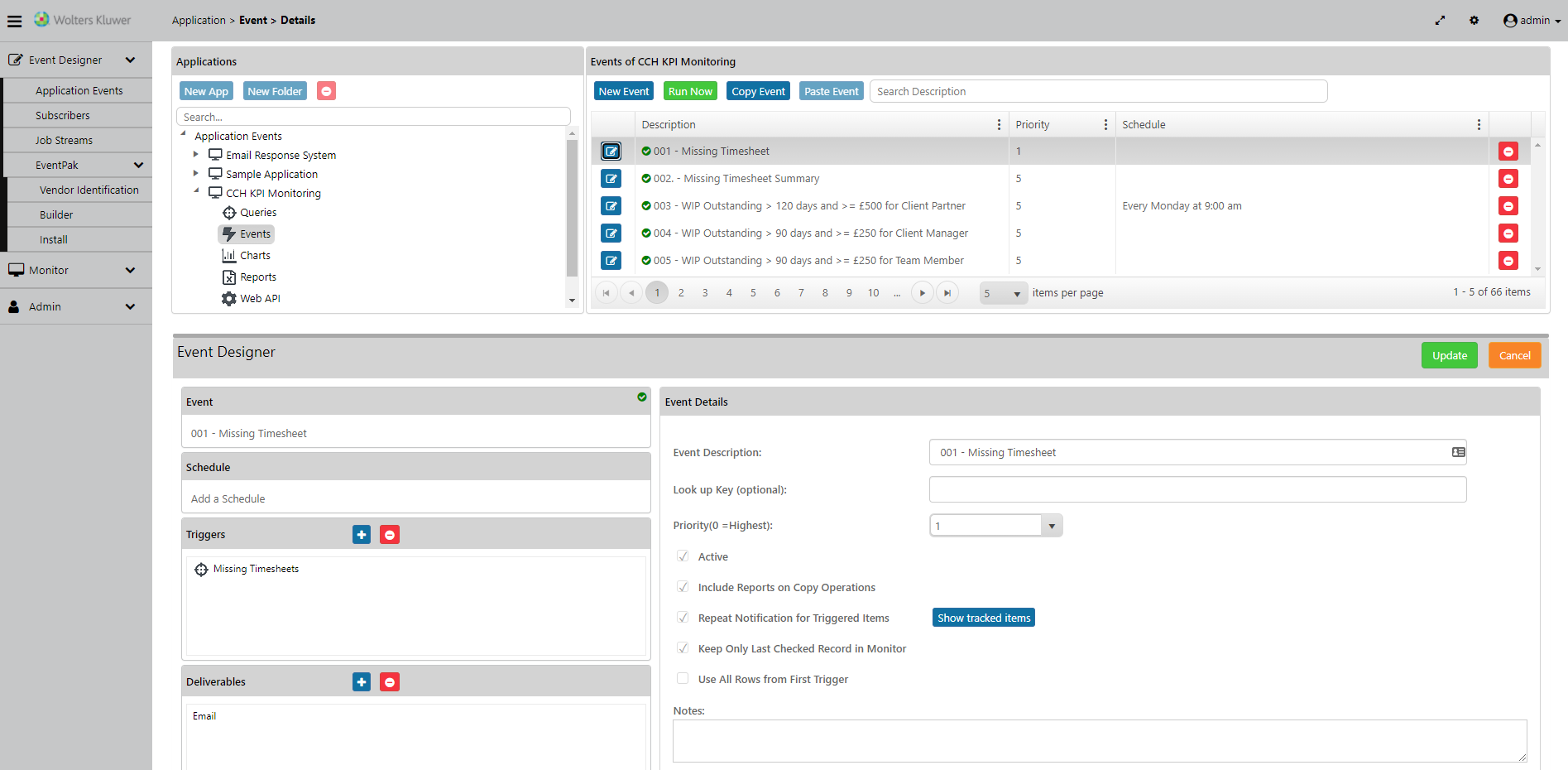Open the settings gear icon

point(1474,21)
